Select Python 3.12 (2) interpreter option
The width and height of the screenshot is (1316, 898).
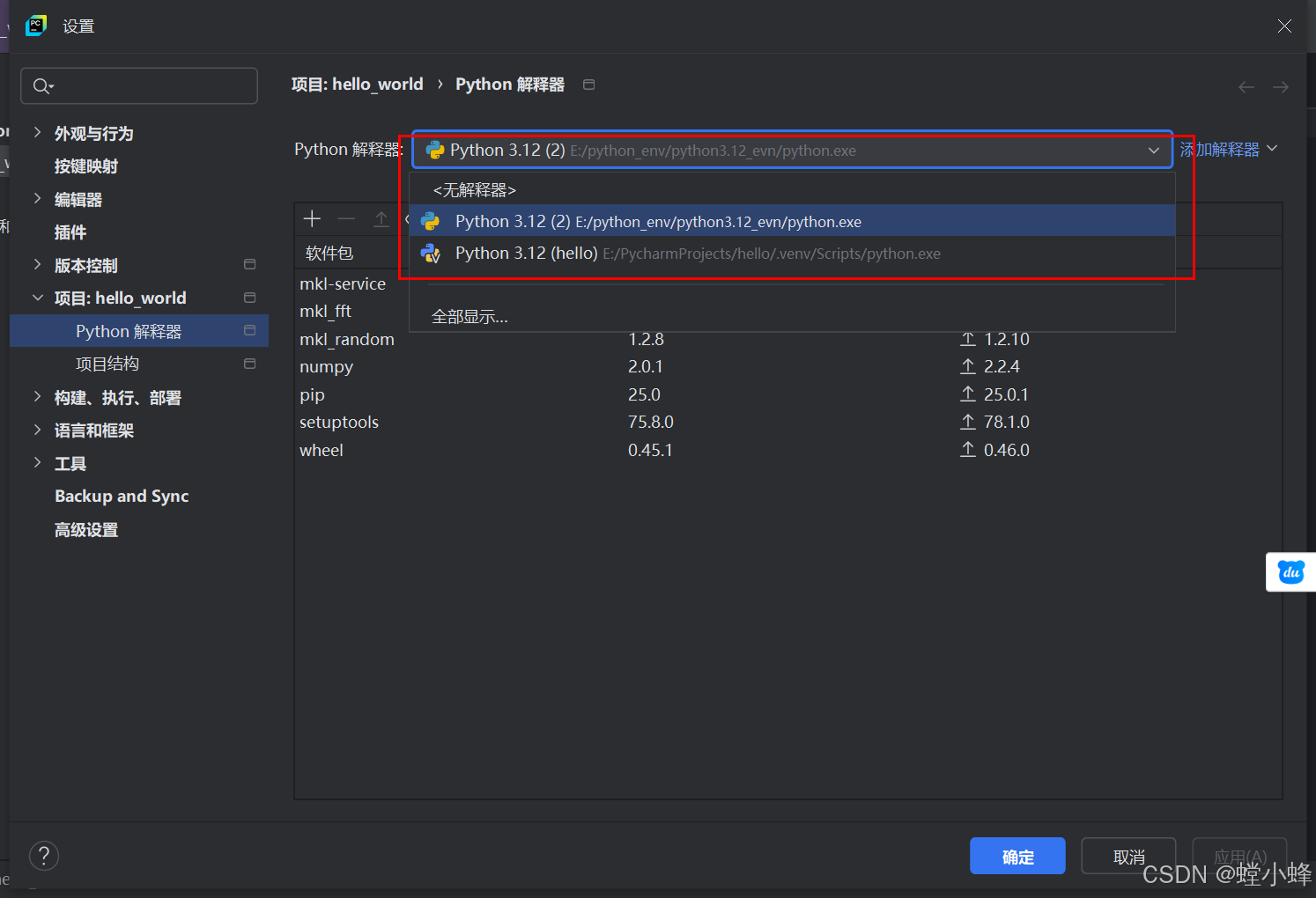coord(792,221)
